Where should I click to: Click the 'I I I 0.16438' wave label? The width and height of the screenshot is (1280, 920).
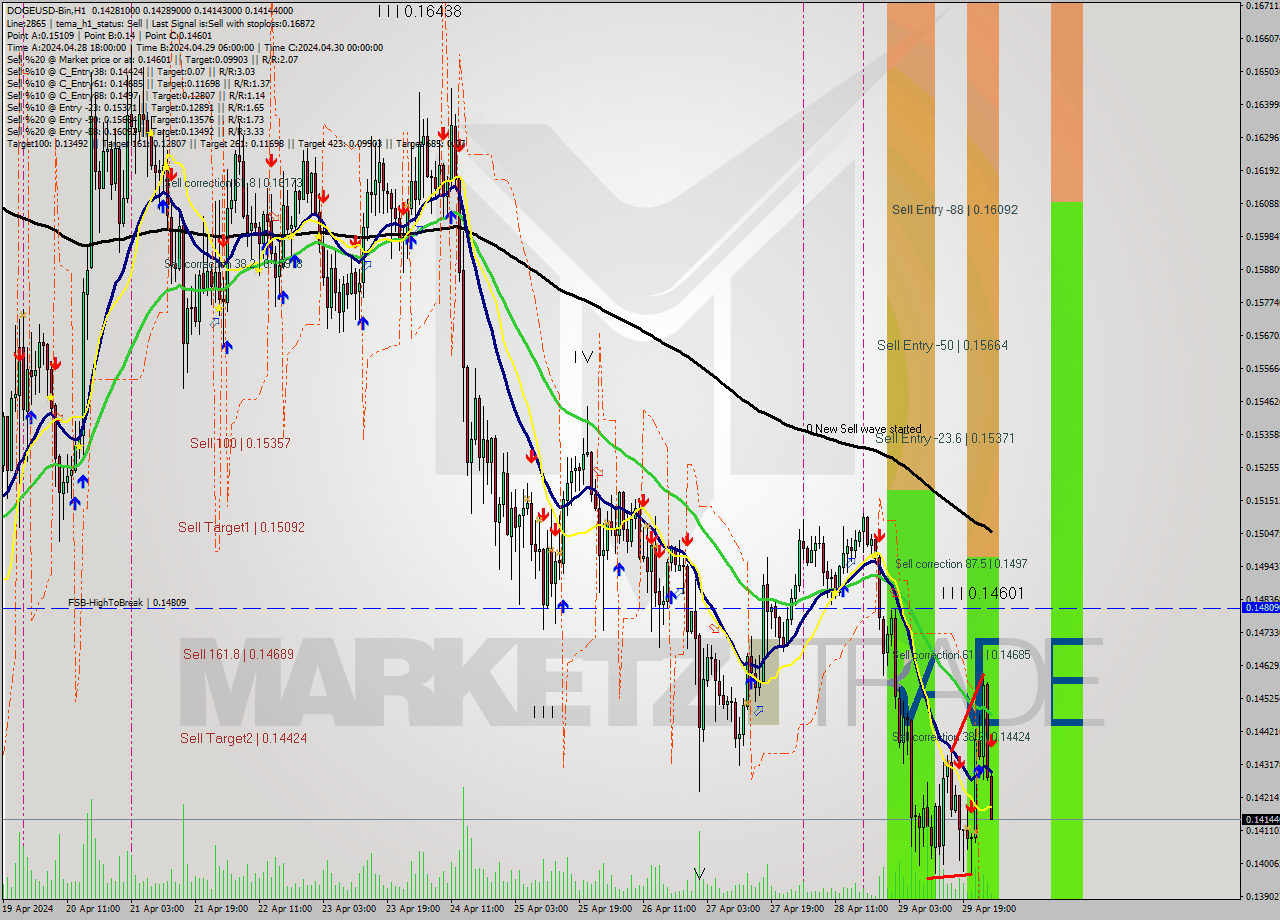click(420, 12)
